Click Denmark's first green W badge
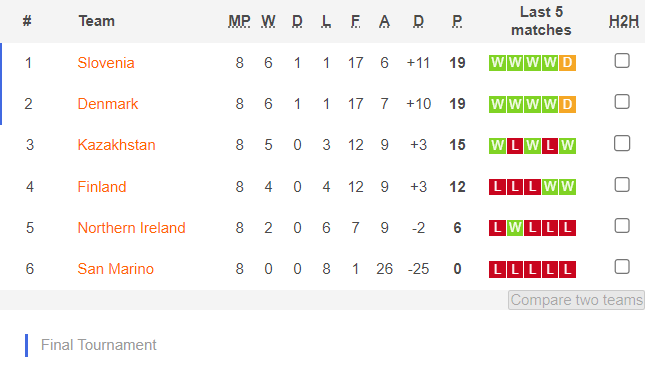 tap(497, 104)
